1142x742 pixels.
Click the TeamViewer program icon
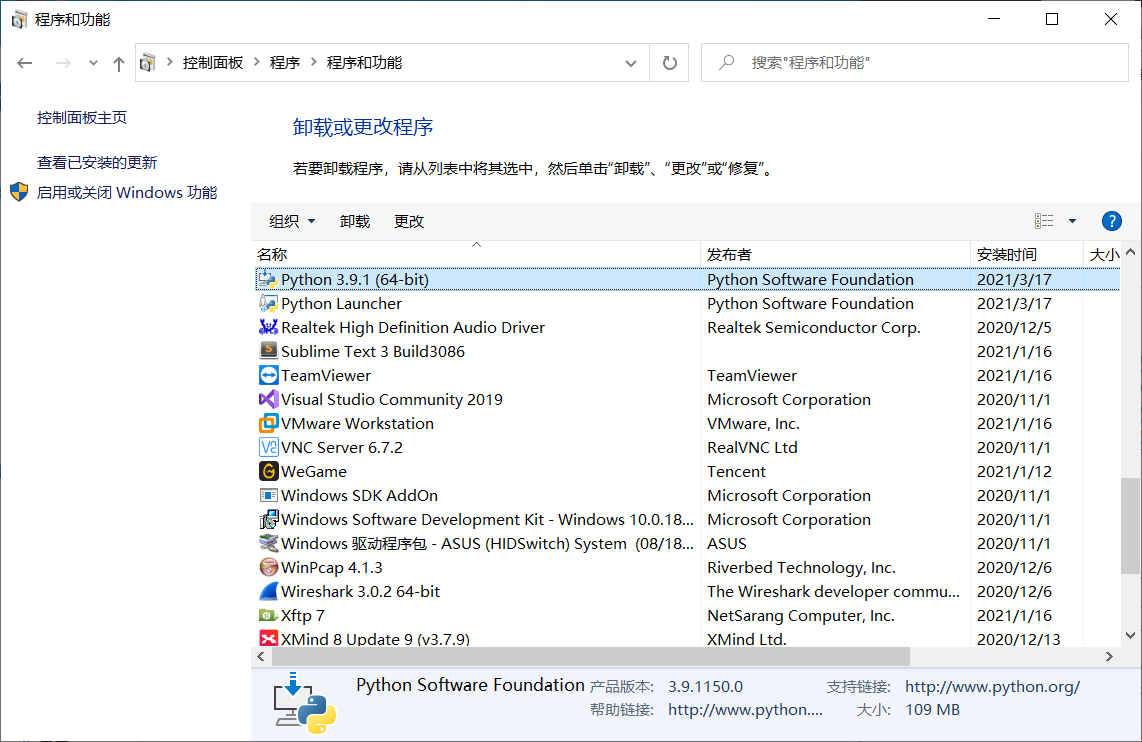[x=268, y=375]
